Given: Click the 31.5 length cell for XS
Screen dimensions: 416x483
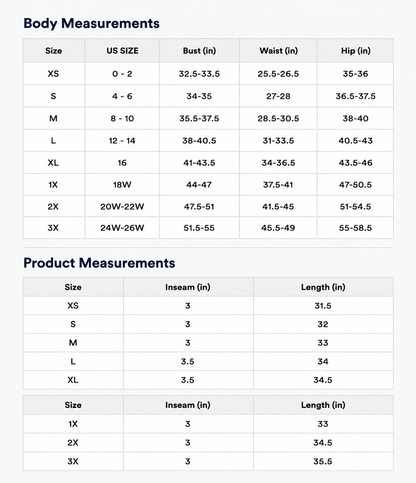Looking at the screenshot, I should tap(323, 306).
